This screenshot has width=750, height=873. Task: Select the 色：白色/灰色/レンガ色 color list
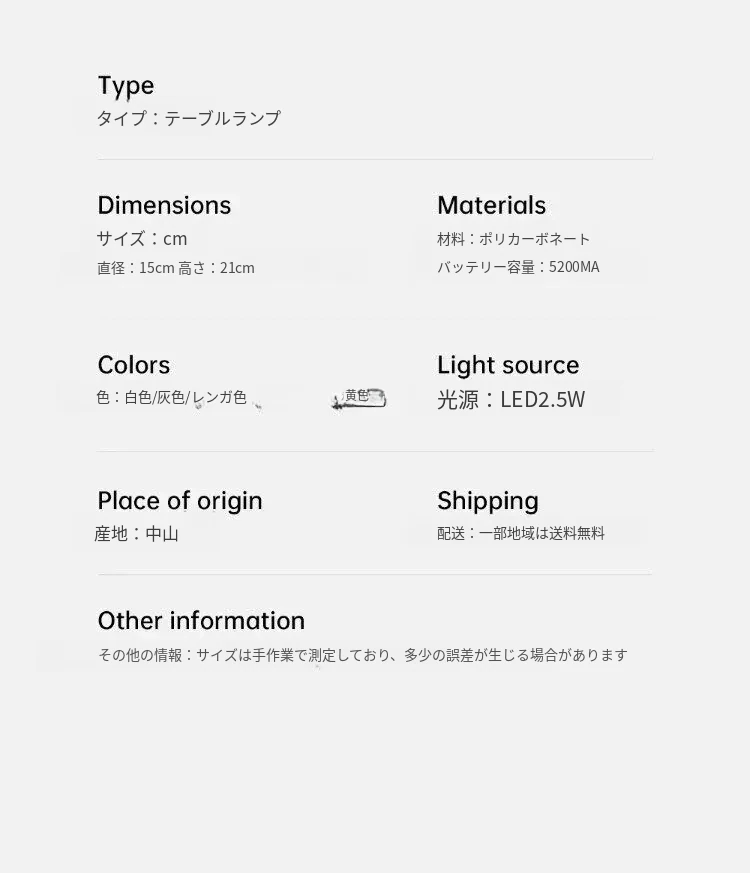172,398
